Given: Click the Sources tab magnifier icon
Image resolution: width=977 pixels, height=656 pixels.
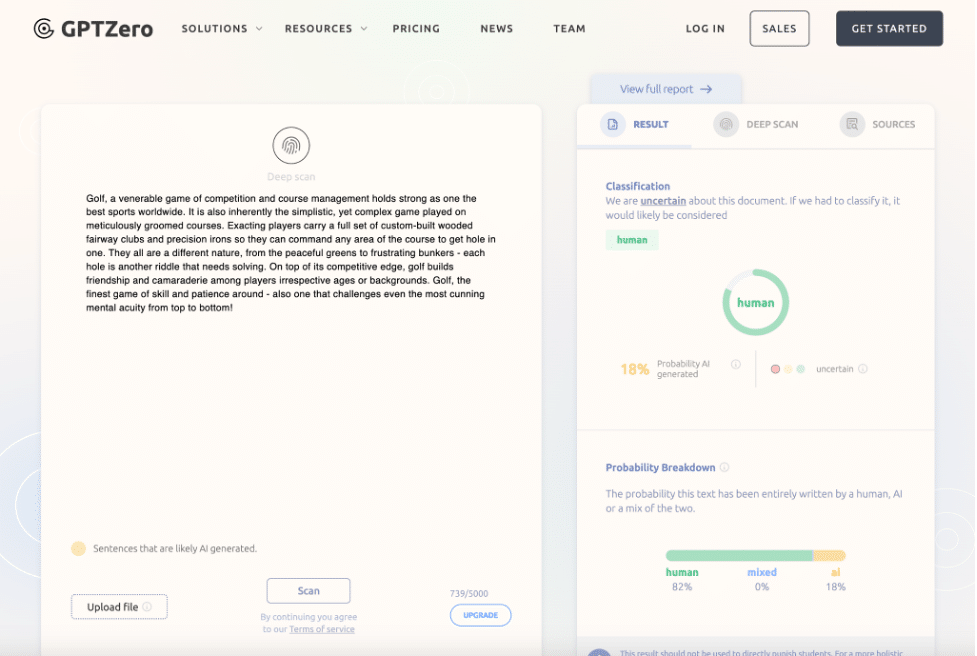Looking at the screenshot, I should [x=852, y=124].
